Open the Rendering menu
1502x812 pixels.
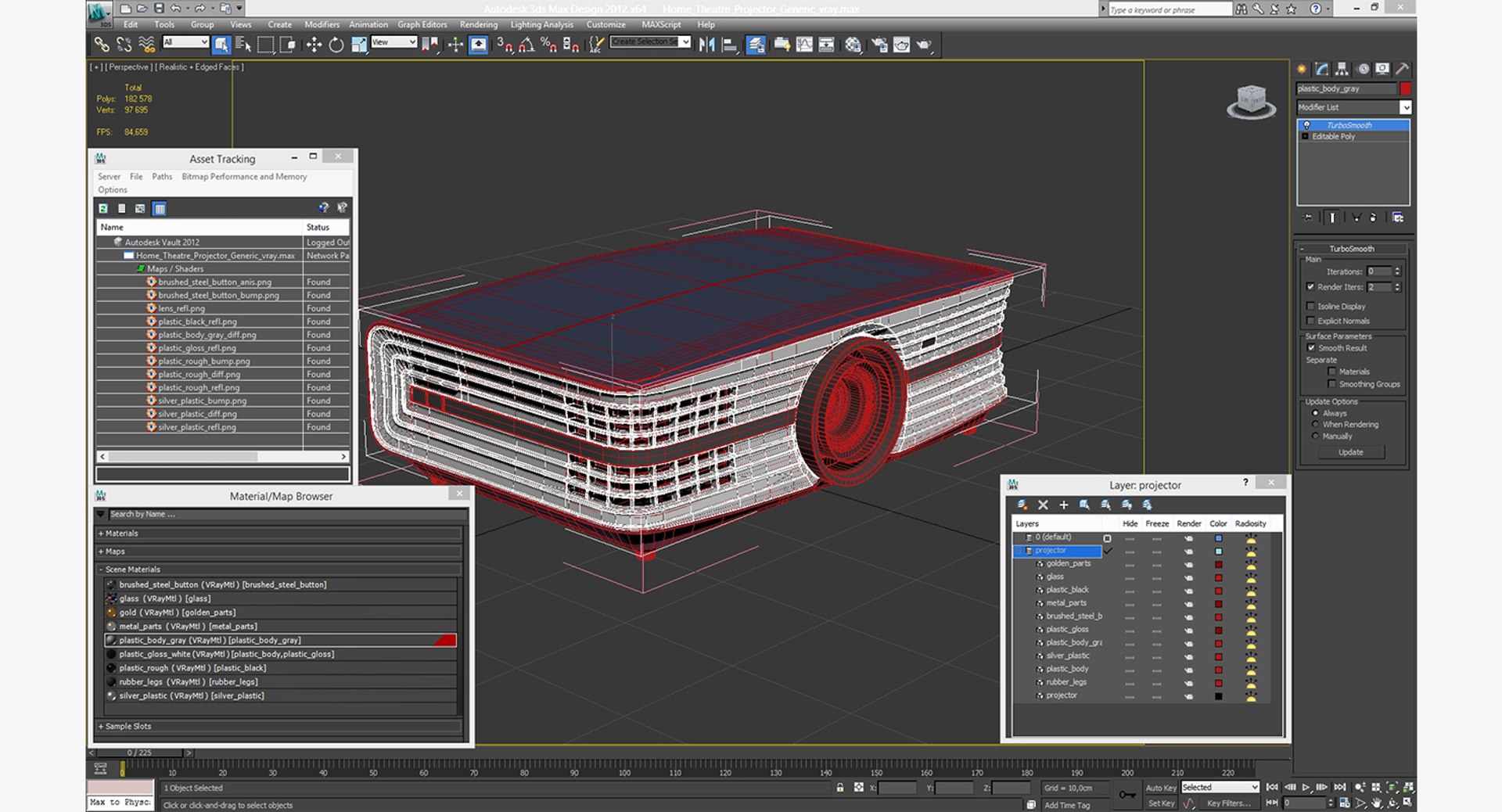pyautogui.click(x=478, y=24)
